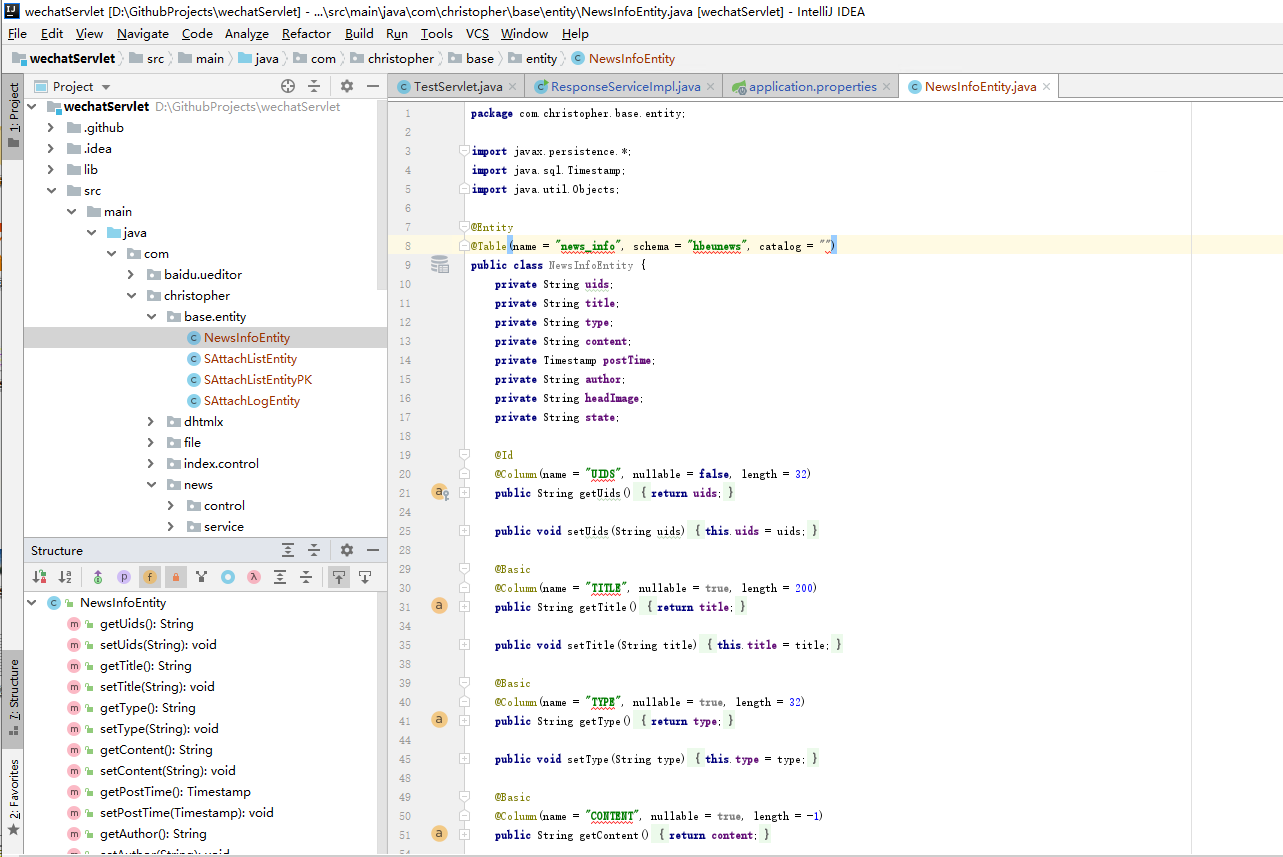Open the Settings gear in Project panel
Viewport: 1283px width, 857px height.
(x=346, y=86)
